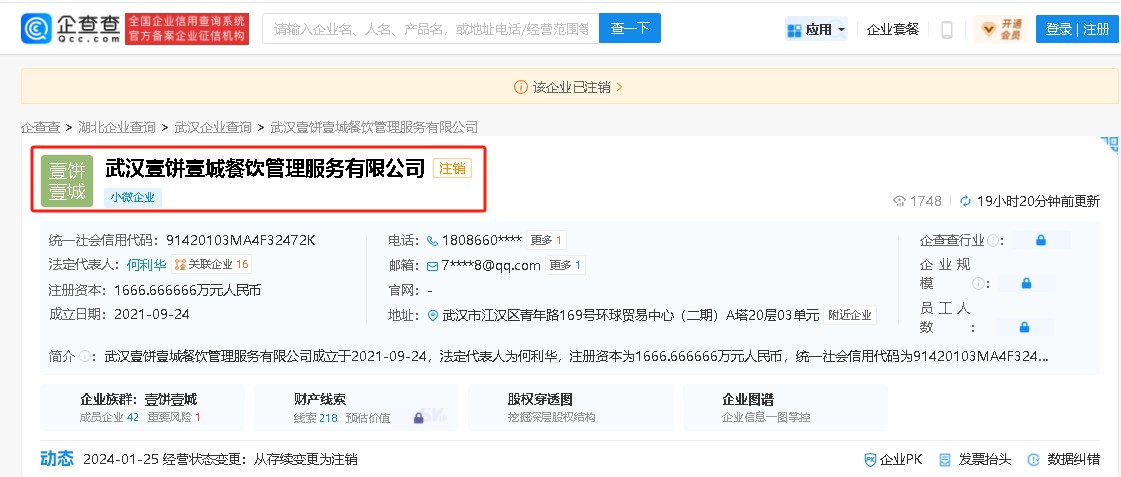Expand 更多 next to the email address
1121x477 pixels.
[566, 265]
